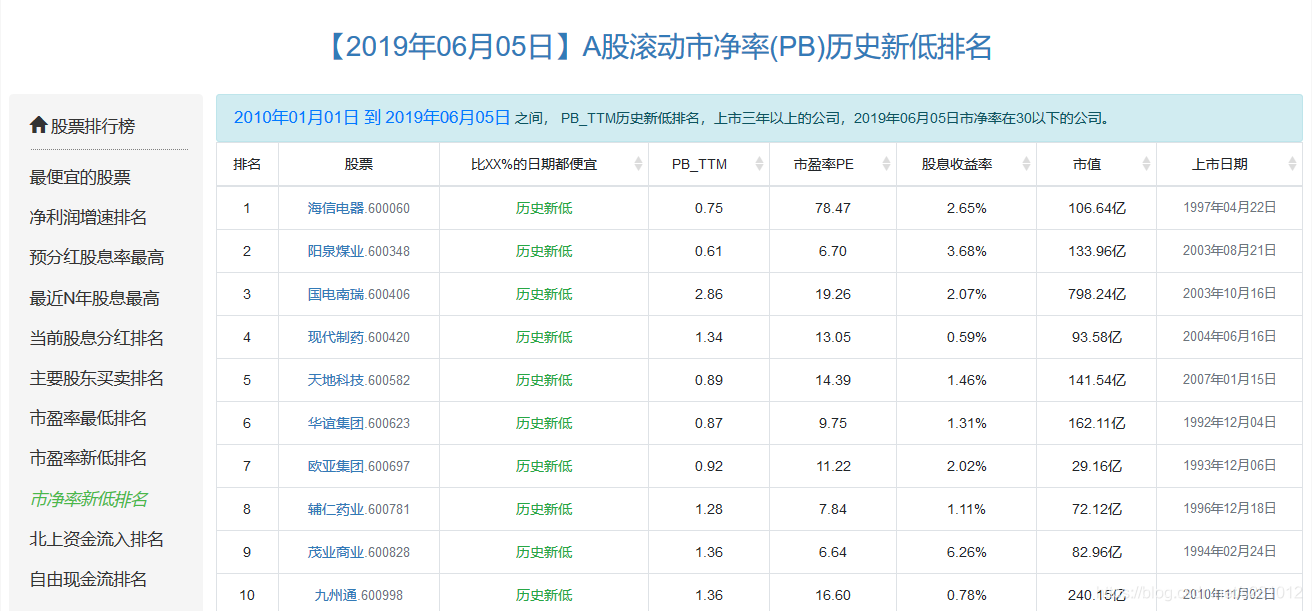This screenshot has height=611, width=1312.
Task: Click the home icon beside 股票排行榜
Action: click(x=39, y=125)
